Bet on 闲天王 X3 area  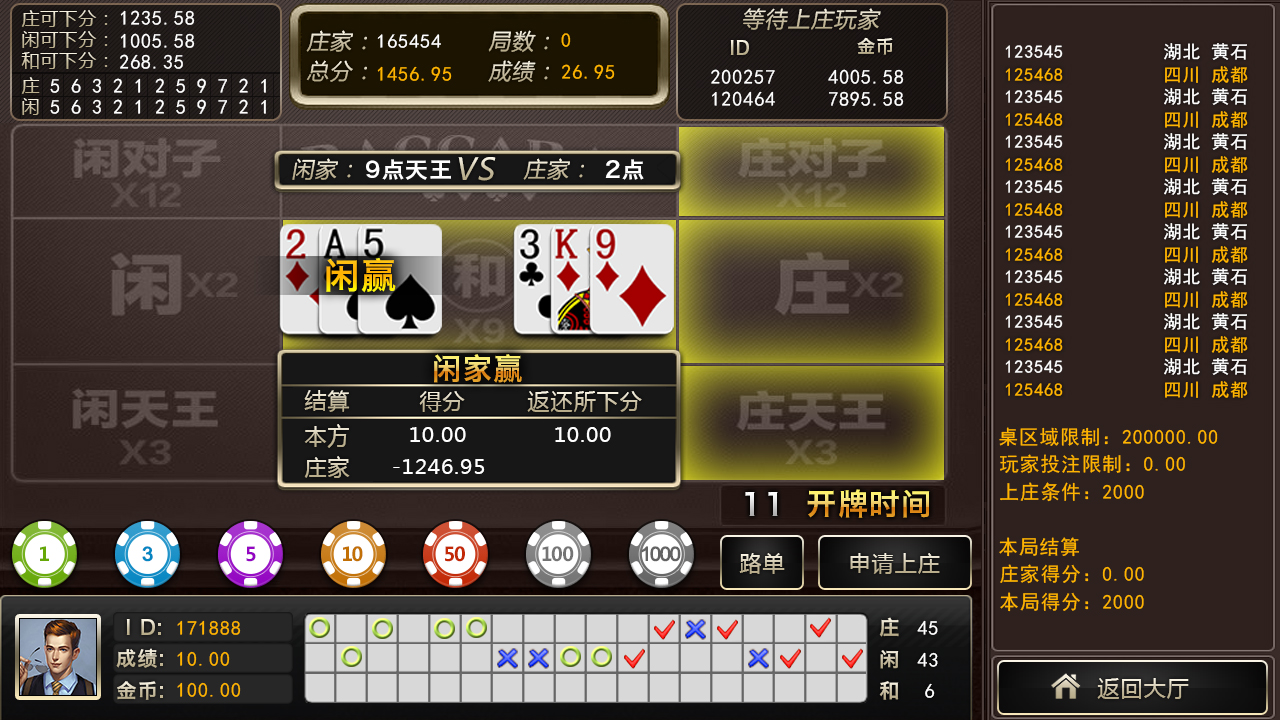coord(146,423)
